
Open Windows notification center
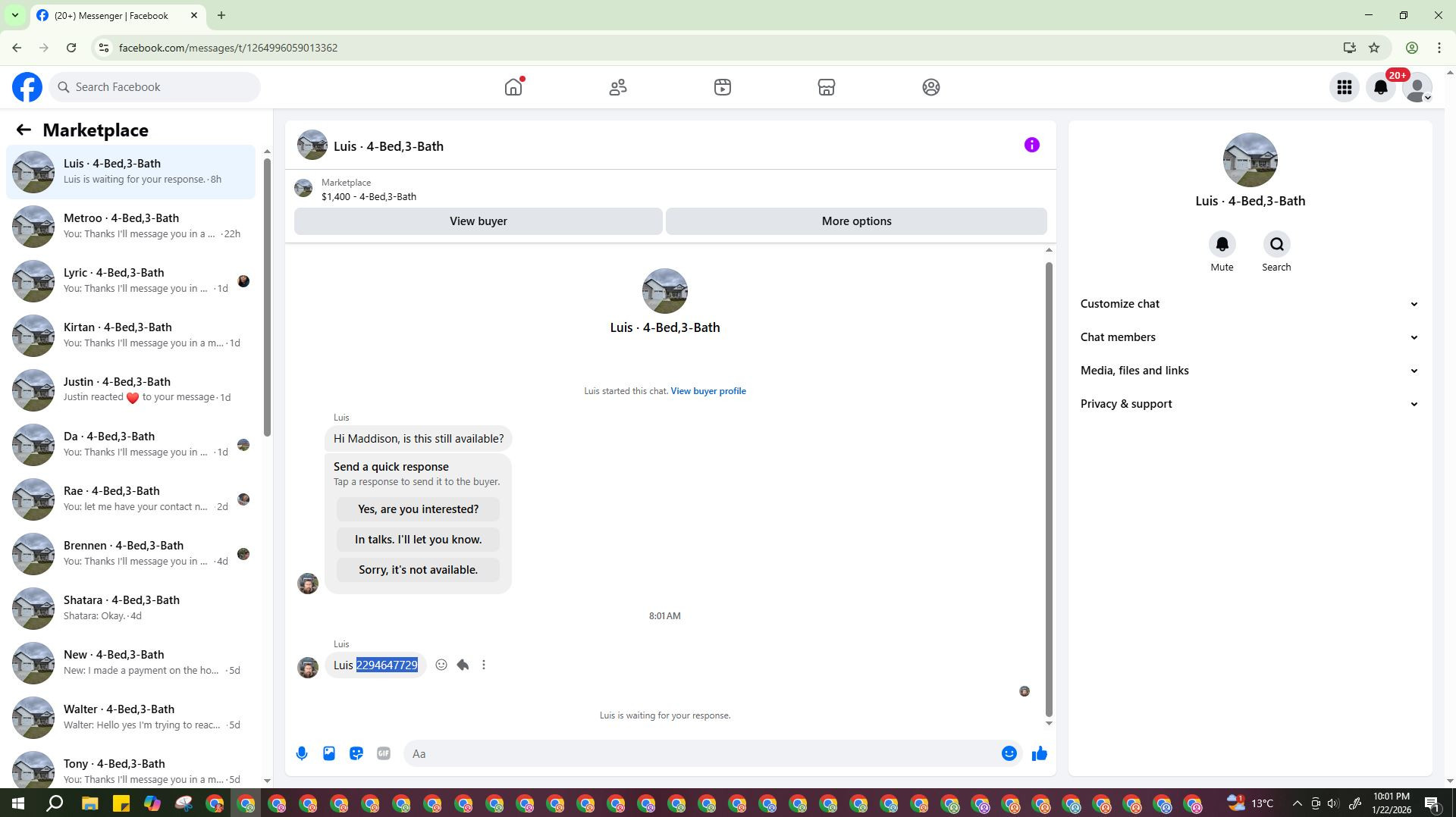coord(1432,803)
